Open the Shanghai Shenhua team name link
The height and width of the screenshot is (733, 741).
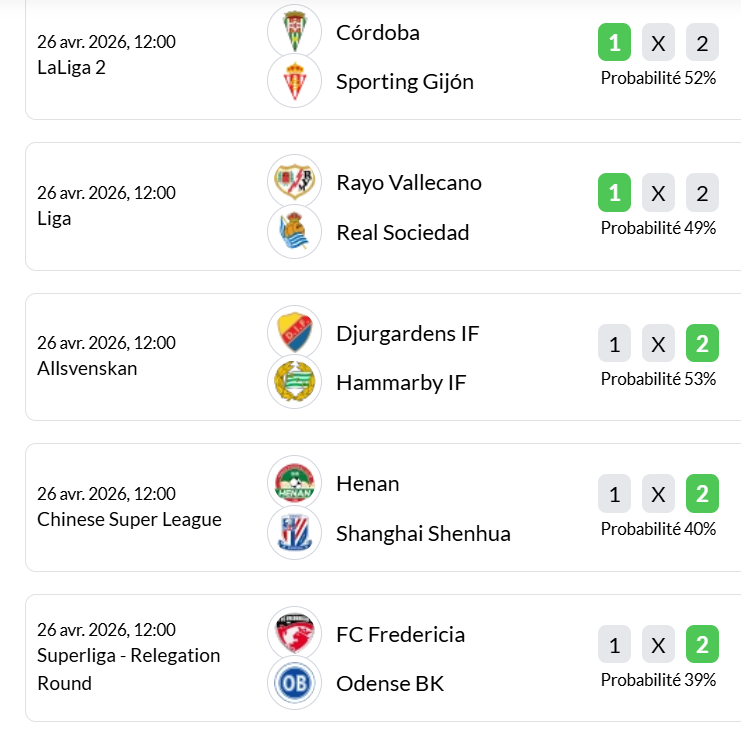pos(423,533)
